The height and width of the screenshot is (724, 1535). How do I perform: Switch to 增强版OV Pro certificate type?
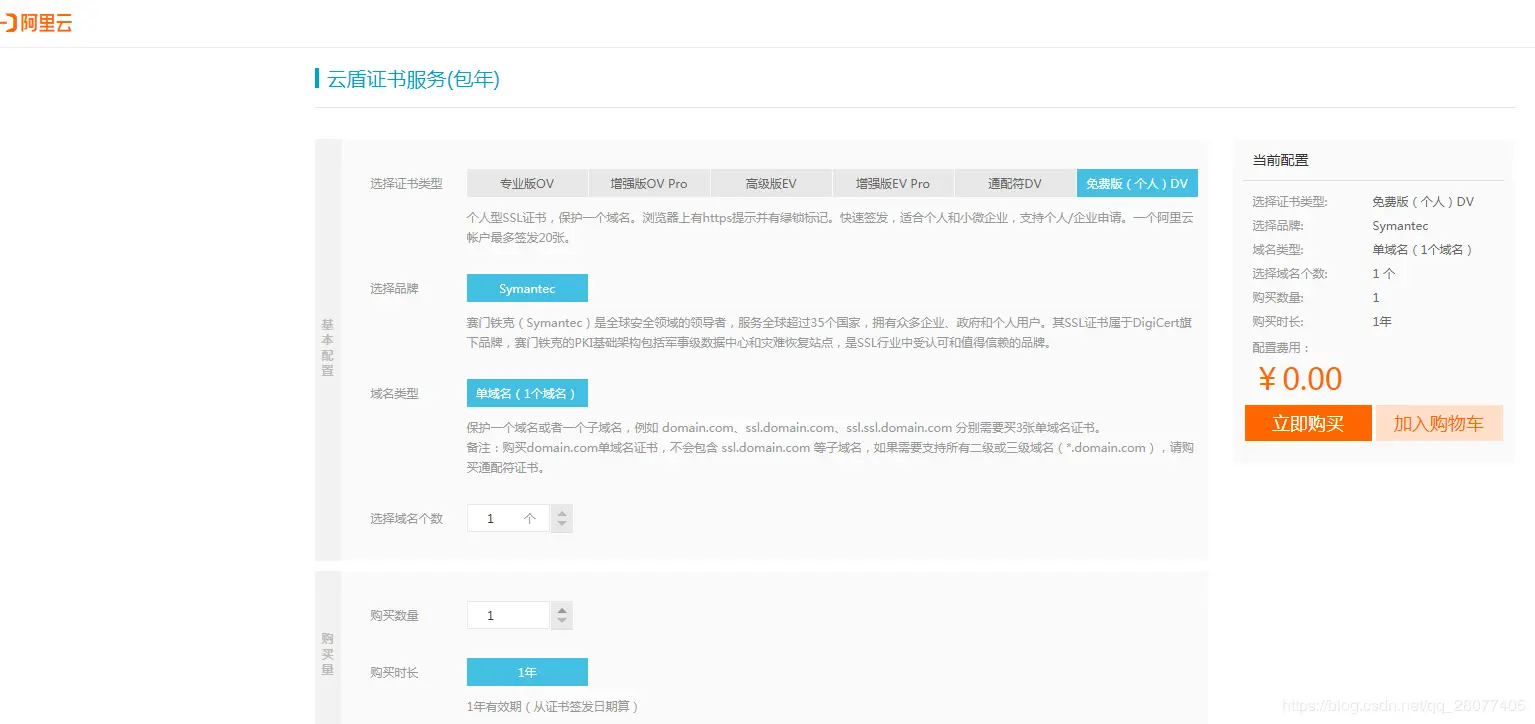tap(649, 183)
